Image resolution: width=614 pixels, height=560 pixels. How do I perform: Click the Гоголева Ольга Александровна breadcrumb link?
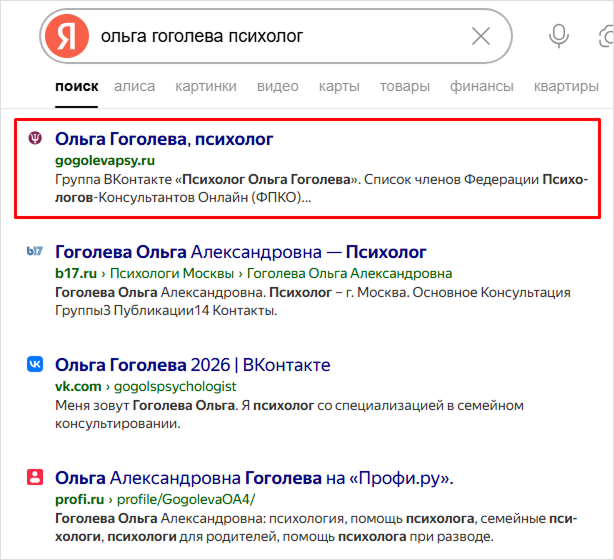point(349,273)
